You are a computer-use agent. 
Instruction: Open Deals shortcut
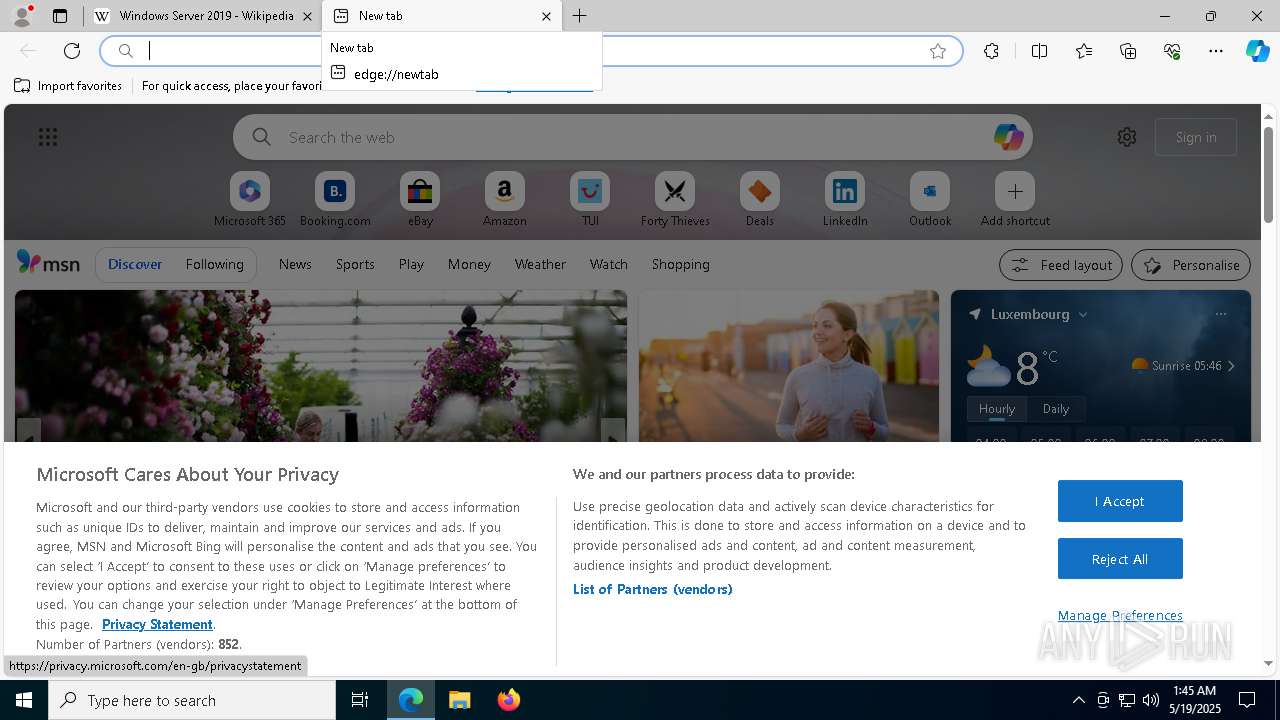[x=760, y=200]
